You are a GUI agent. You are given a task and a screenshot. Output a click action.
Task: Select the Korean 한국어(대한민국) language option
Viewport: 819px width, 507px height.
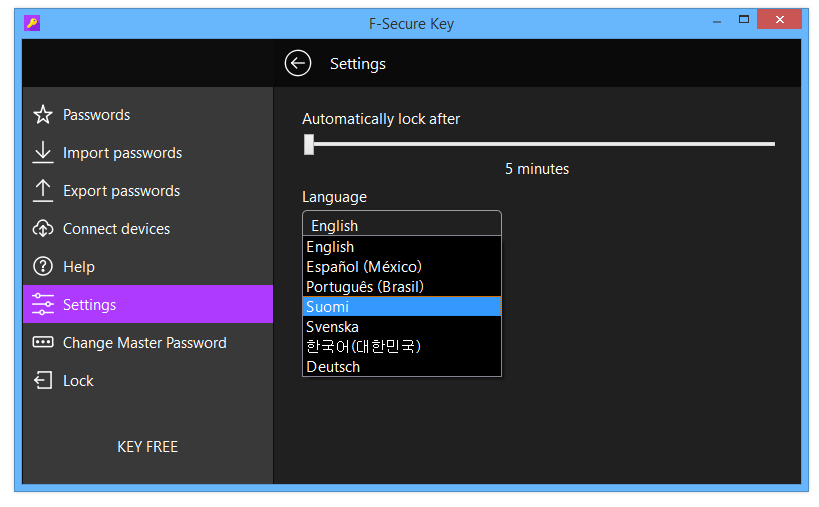tap(402, 346)
